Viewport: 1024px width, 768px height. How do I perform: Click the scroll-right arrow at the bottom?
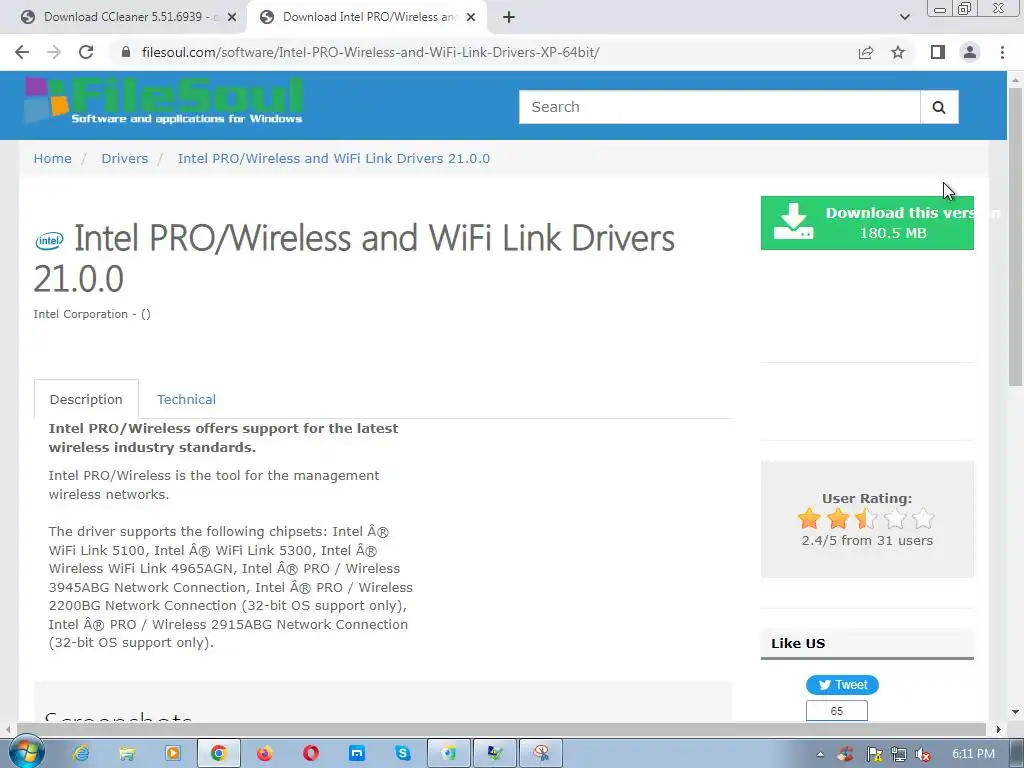[998, 729]
